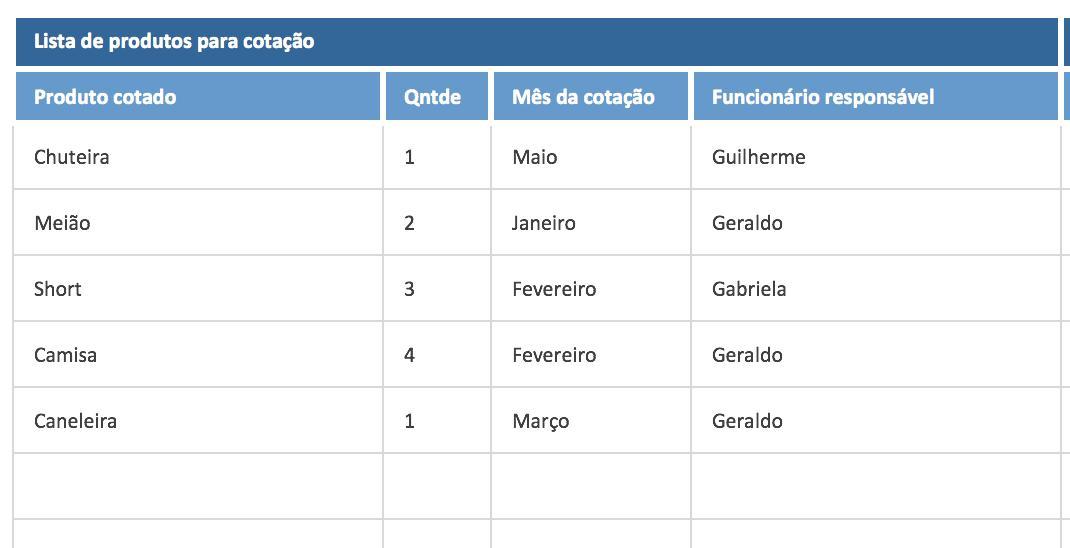
Task: Select the quantity cell showing 3
Action: pos(437,289)
